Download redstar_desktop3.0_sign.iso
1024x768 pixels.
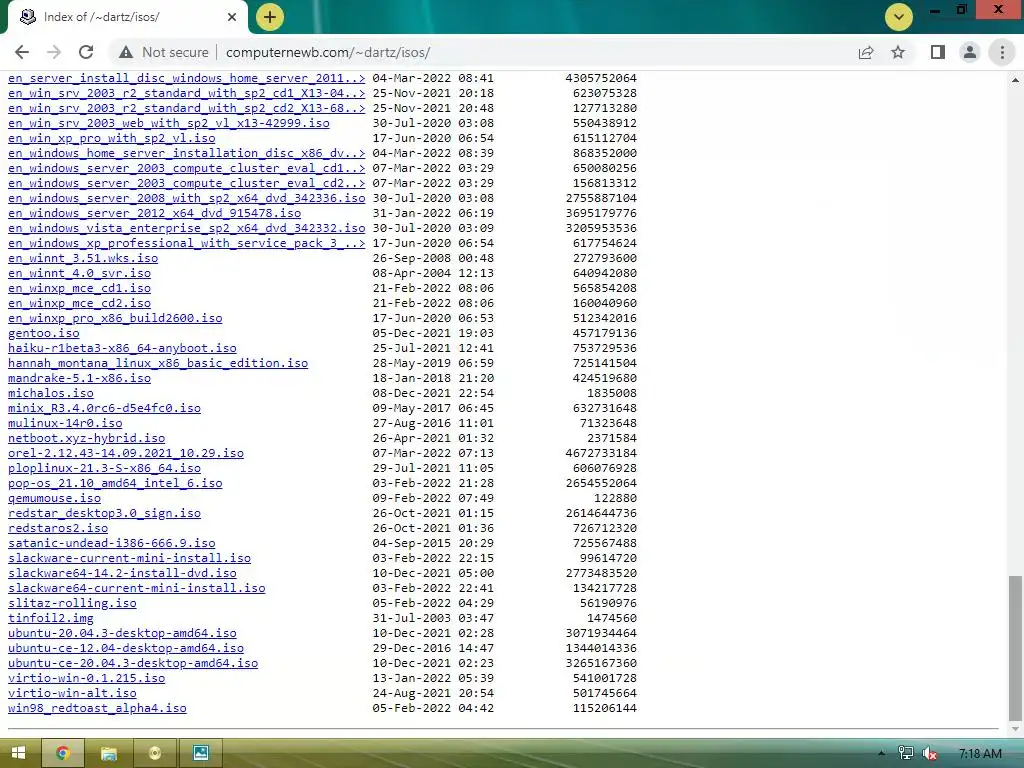click(x=104, y=513)
